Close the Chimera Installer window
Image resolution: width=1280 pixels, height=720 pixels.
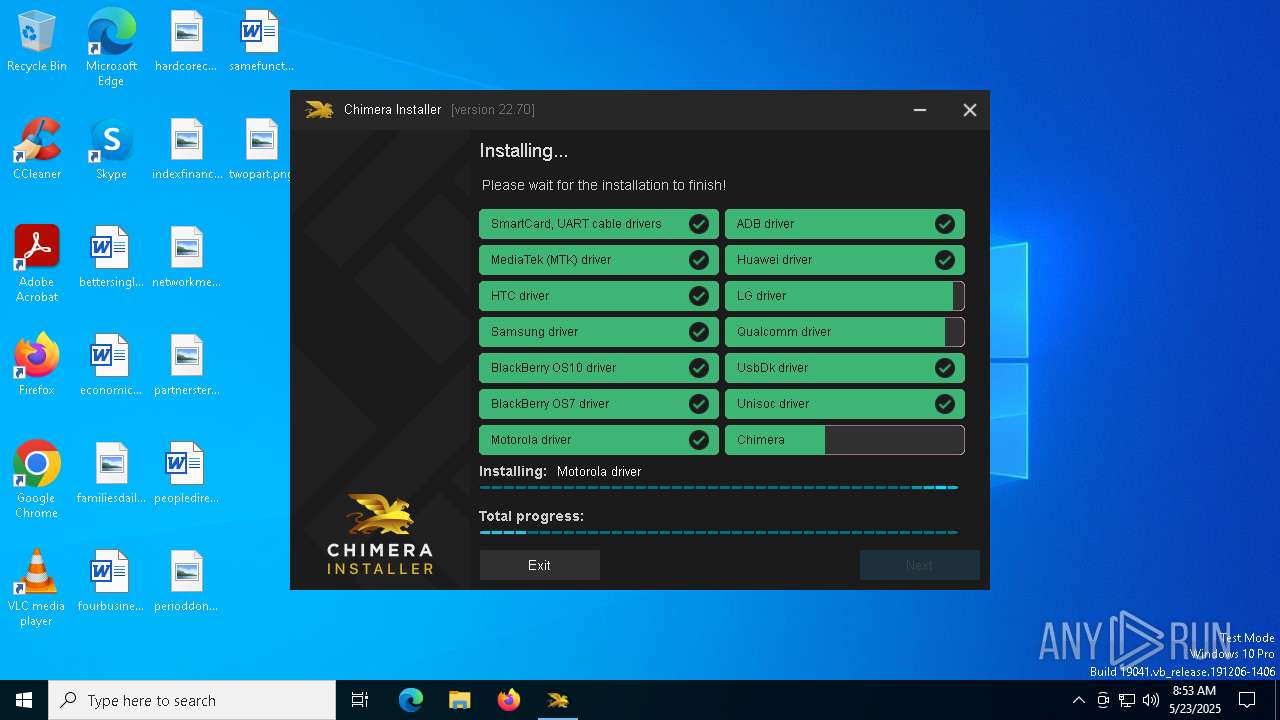[969, 110]
